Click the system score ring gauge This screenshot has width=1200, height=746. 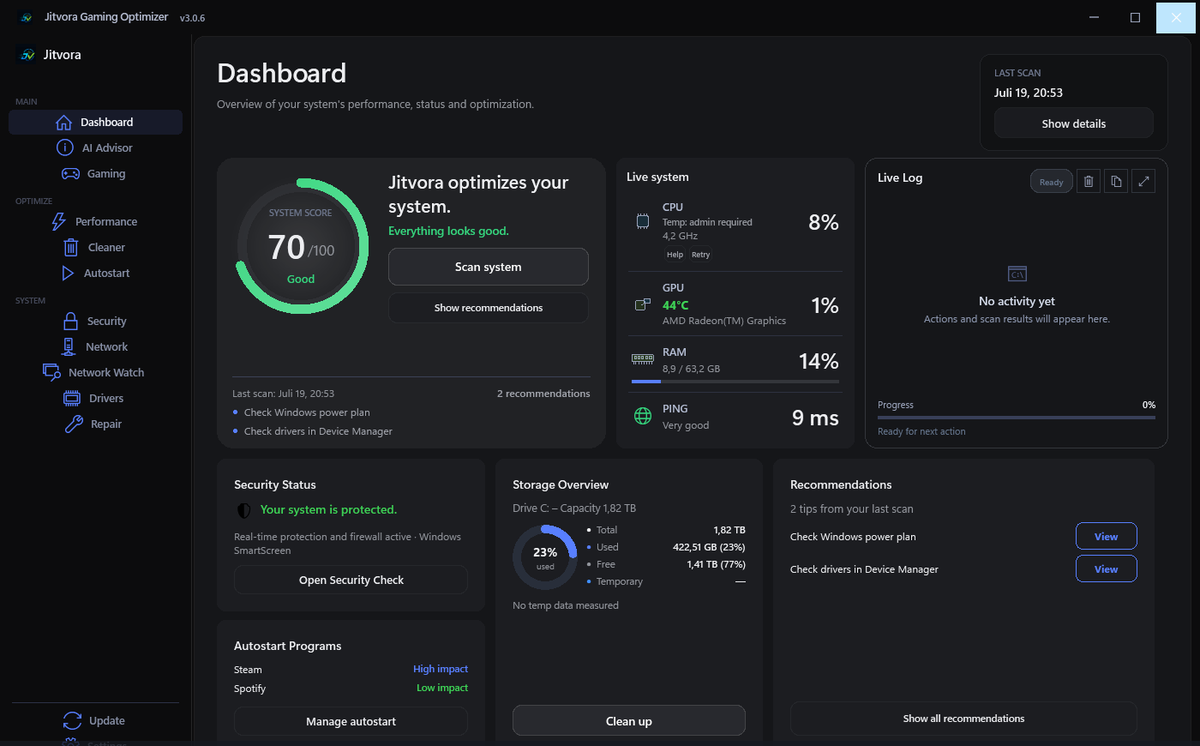tap(300, 246)
